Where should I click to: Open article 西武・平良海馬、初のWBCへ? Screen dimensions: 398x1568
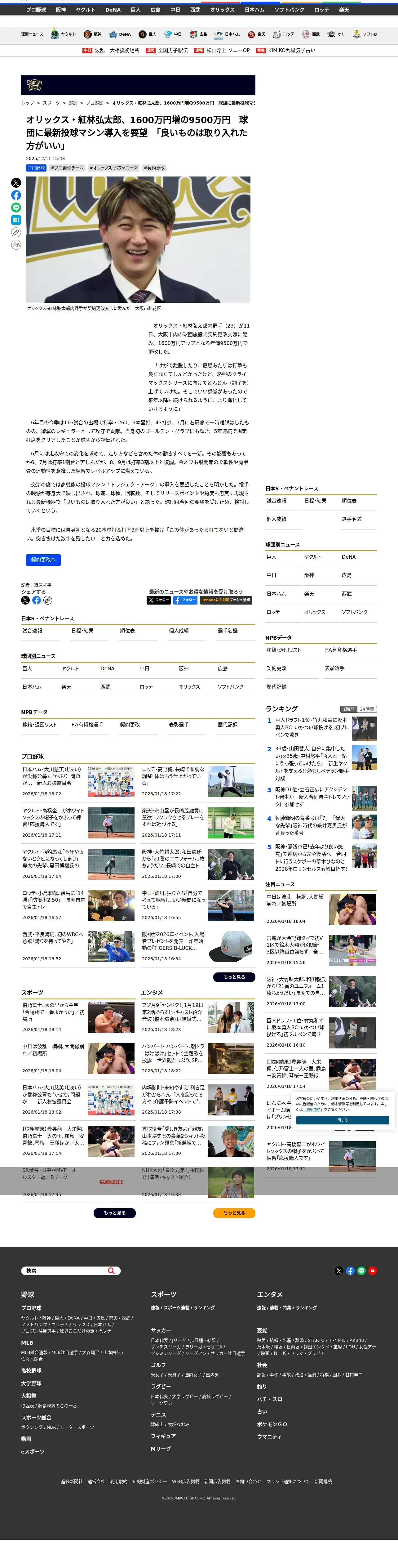point(53,937)
